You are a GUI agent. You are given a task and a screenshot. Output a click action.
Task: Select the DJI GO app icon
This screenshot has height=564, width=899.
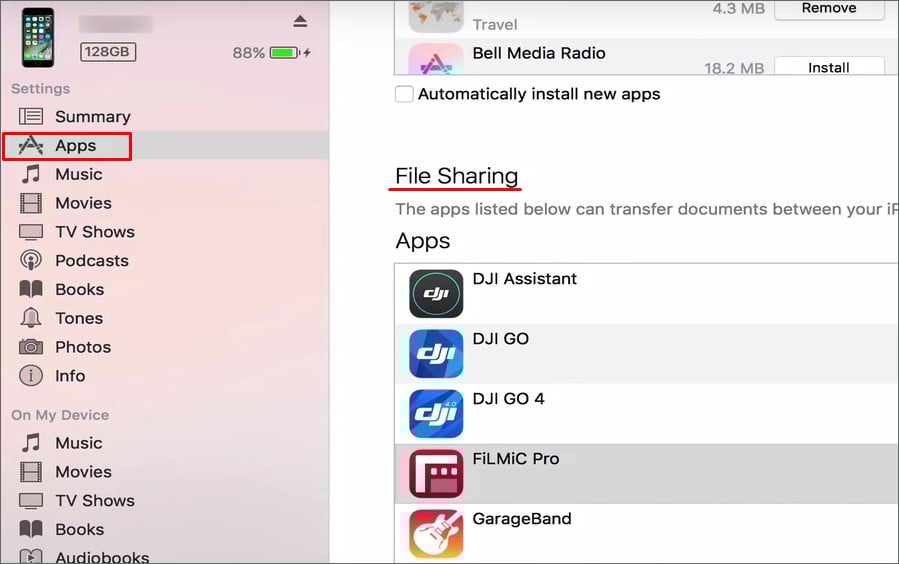(x=436, y=354)
